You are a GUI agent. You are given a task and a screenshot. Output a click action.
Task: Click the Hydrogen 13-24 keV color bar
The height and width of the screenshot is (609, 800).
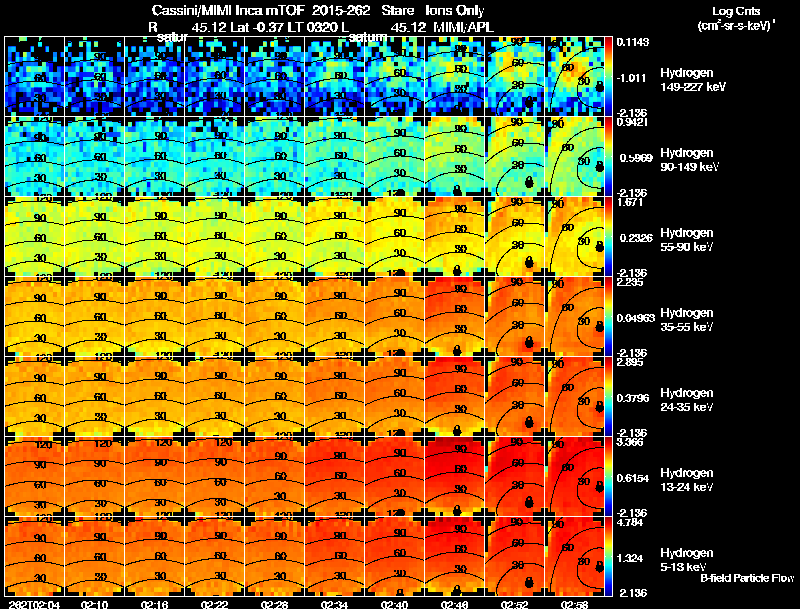coord(609,475)
